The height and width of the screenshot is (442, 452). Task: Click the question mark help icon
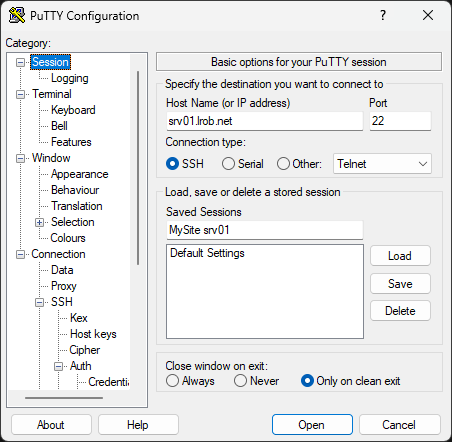click(x=383, y=15)
